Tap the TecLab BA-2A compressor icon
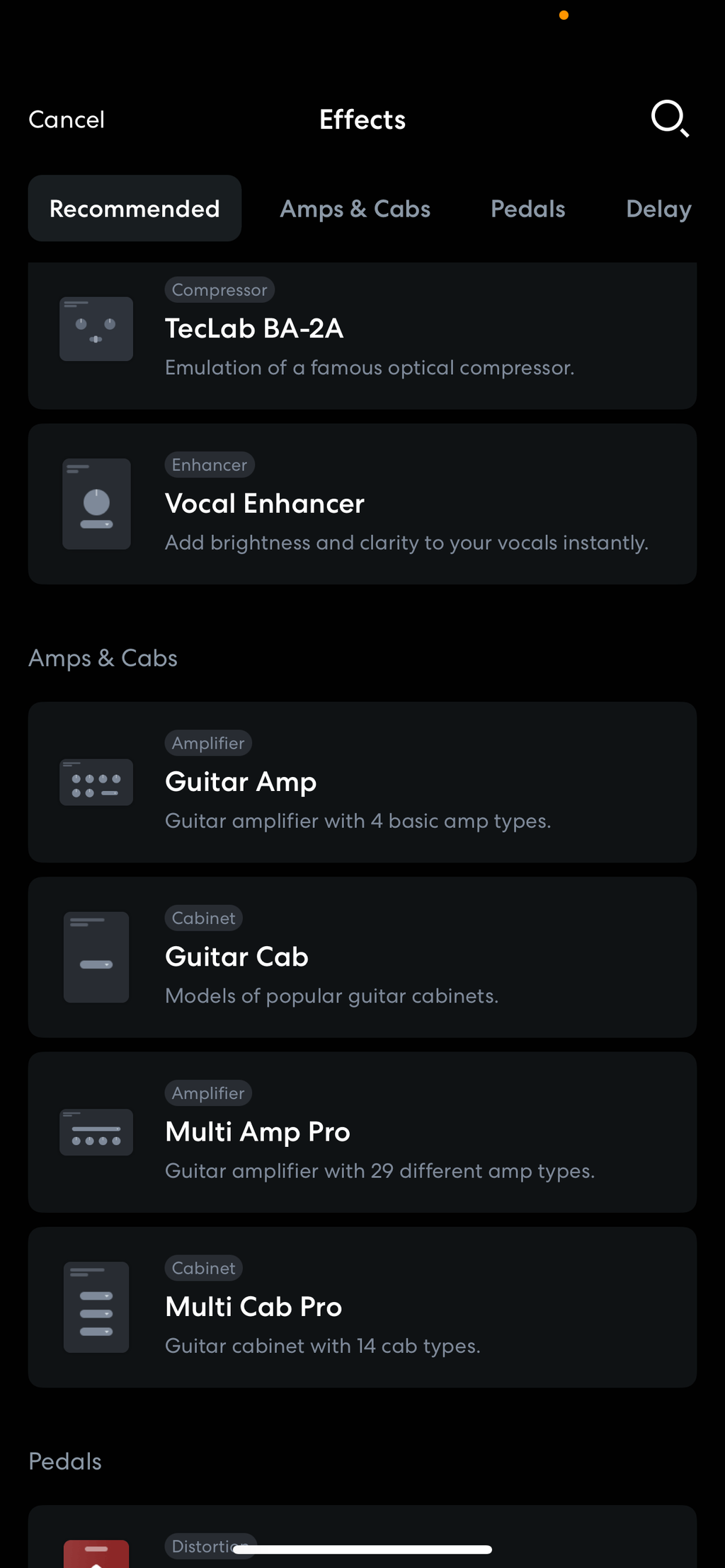Image resolution: width=725 pixels, height=1568 pixels. 96,329
